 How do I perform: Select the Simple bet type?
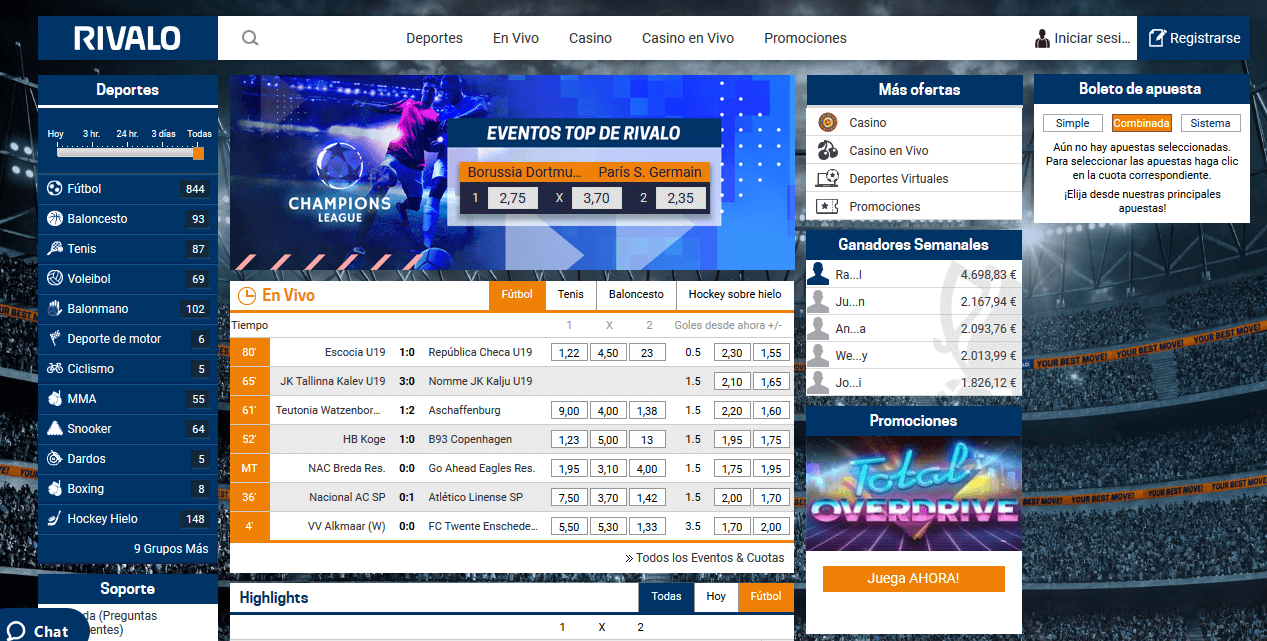point(1072,123)
